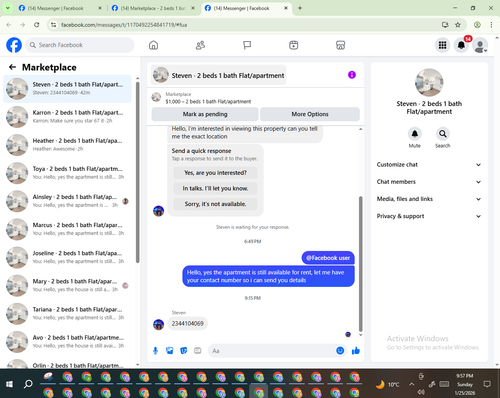Open the Ainsley conversation in the list
Viewport: 500px width, 398px height.
point(67,201)
